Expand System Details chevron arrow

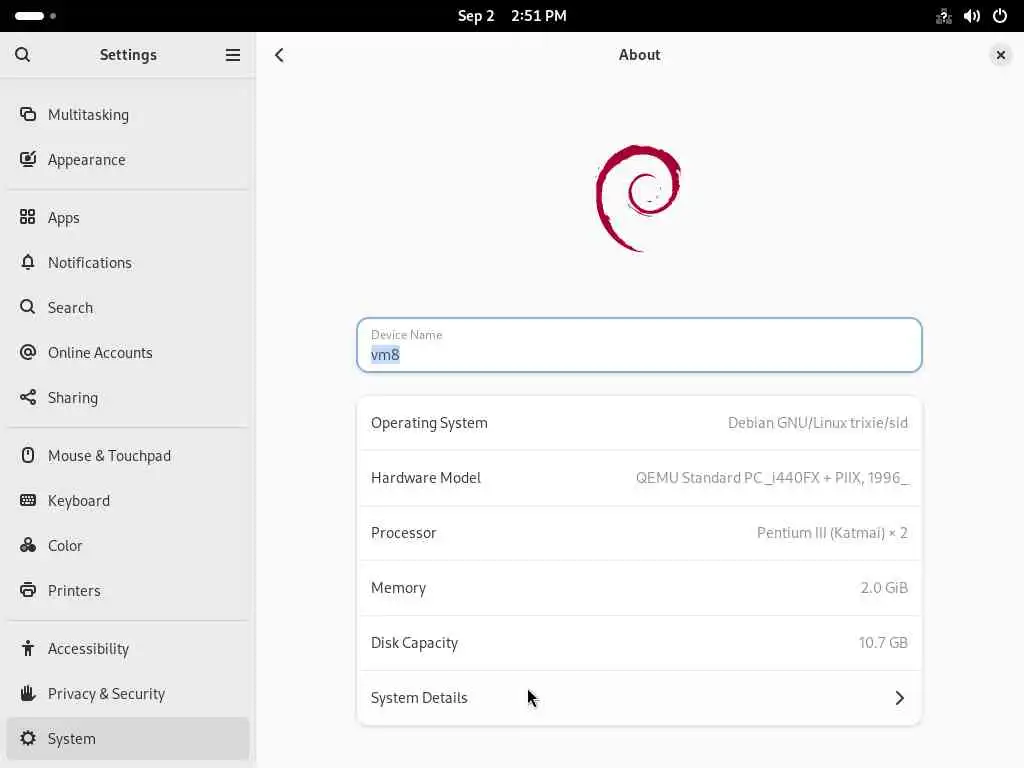pyautogui.click(x=899, y=697)
